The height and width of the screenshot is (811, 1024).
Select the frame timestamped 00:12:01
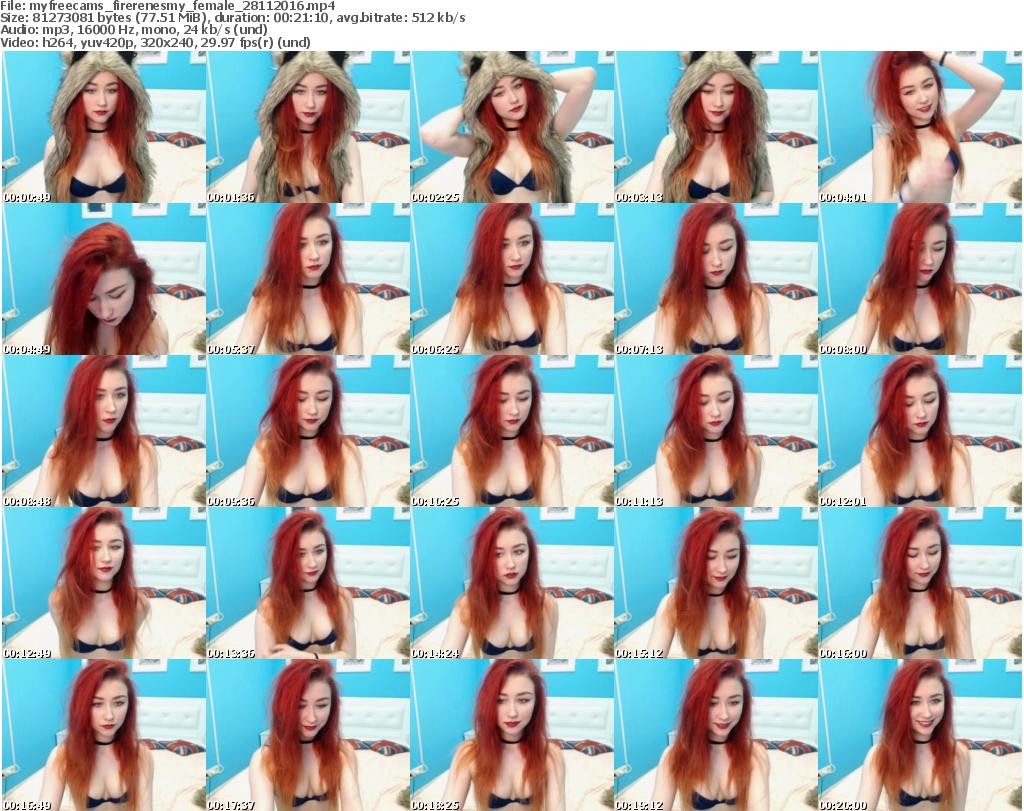[x=920, y=431]
